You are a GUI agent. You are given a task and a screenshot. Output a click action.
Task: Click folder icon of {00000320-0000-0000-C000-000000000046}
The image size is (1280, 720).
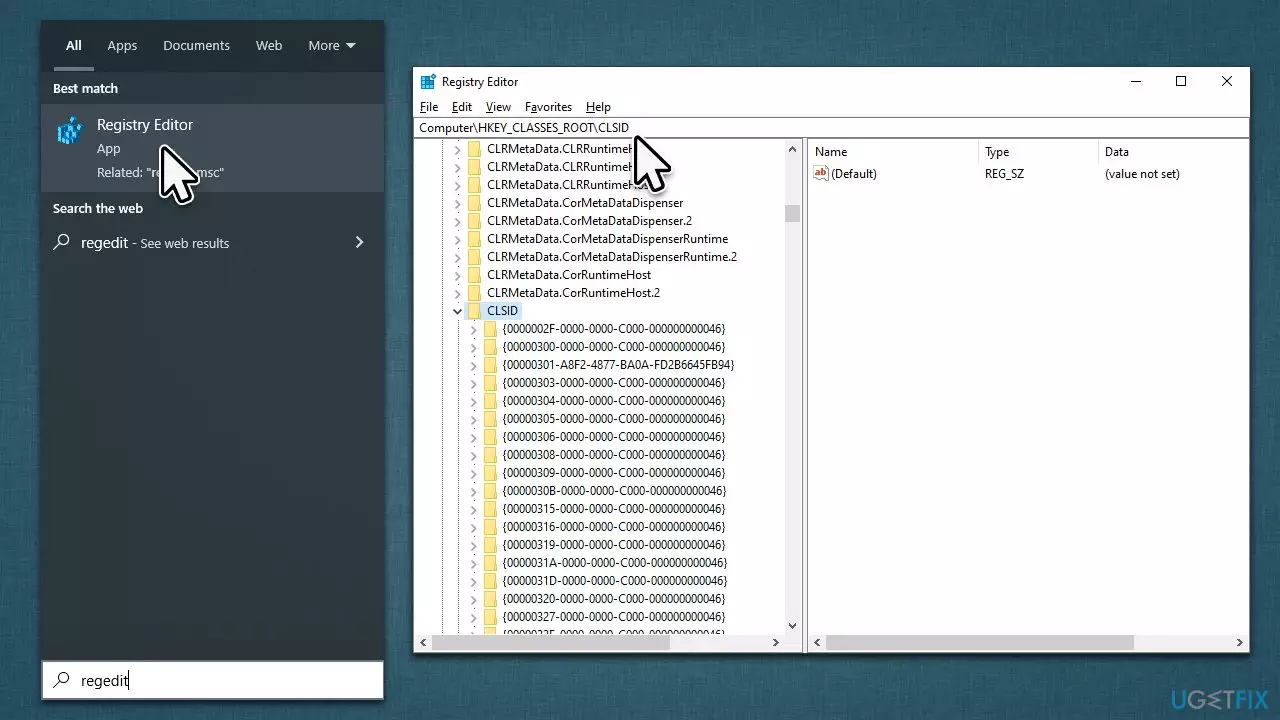pos(490,599)
